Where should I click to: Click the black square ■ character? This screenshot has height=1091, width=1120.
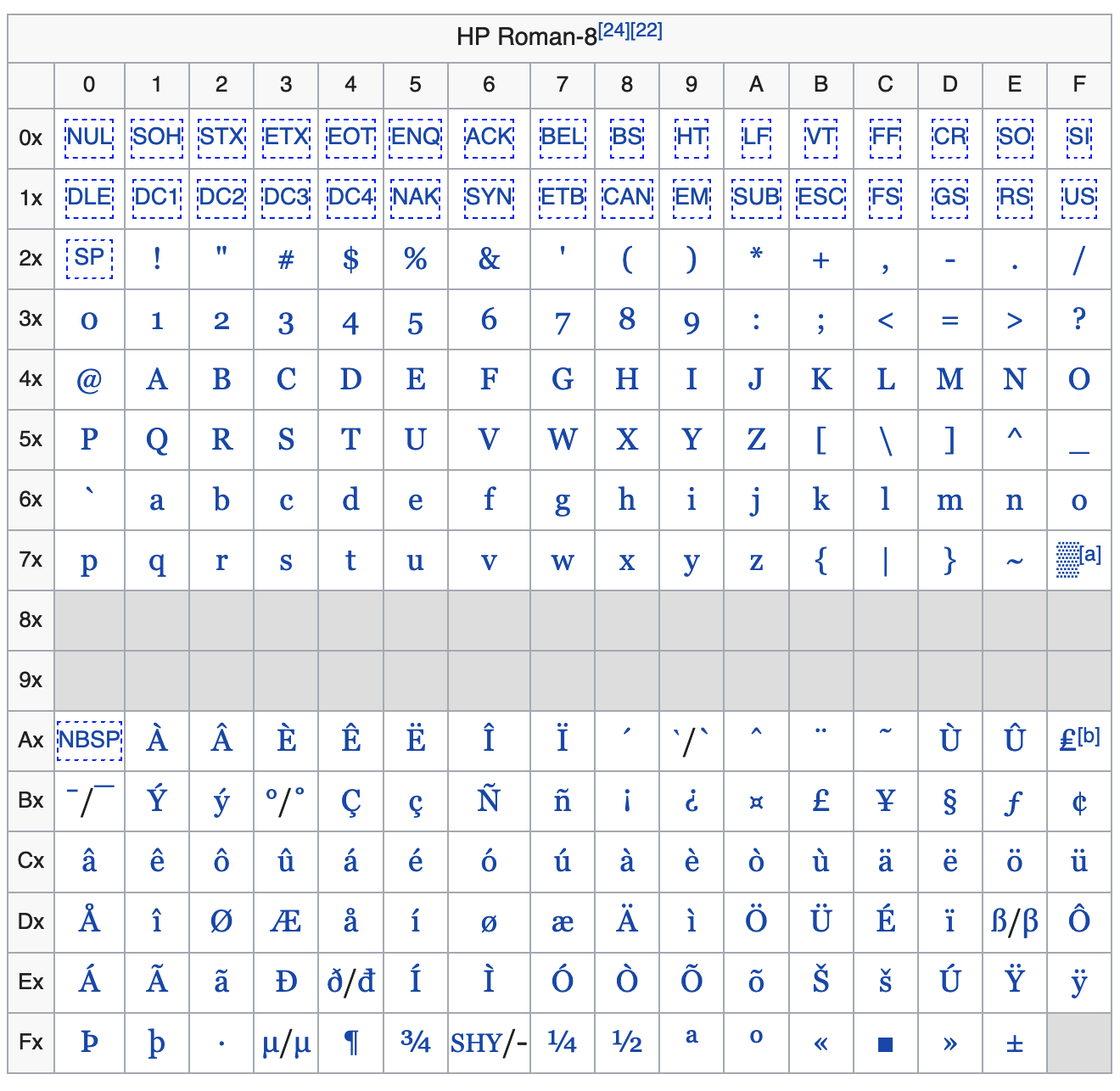coord(885,1044)
